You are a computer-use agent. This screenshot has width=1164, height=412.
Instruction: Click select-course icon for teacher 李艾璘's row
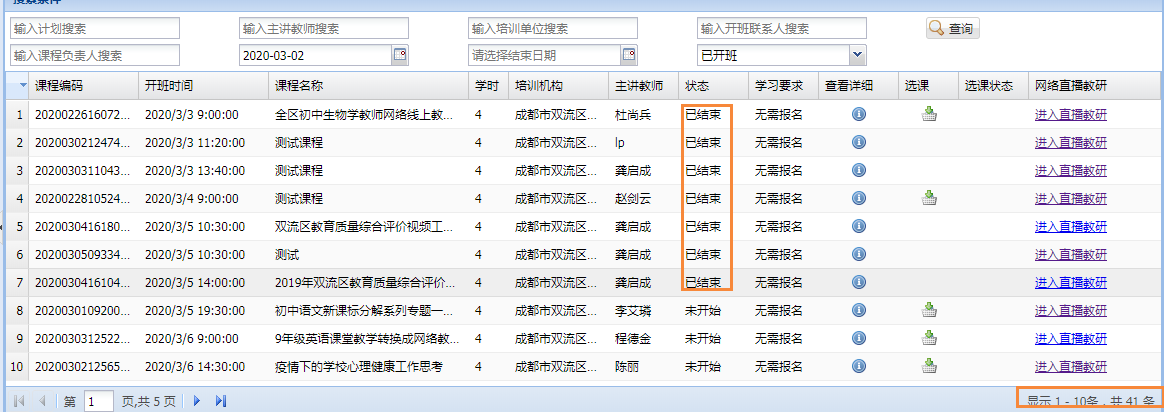click(x=929, y=310)
